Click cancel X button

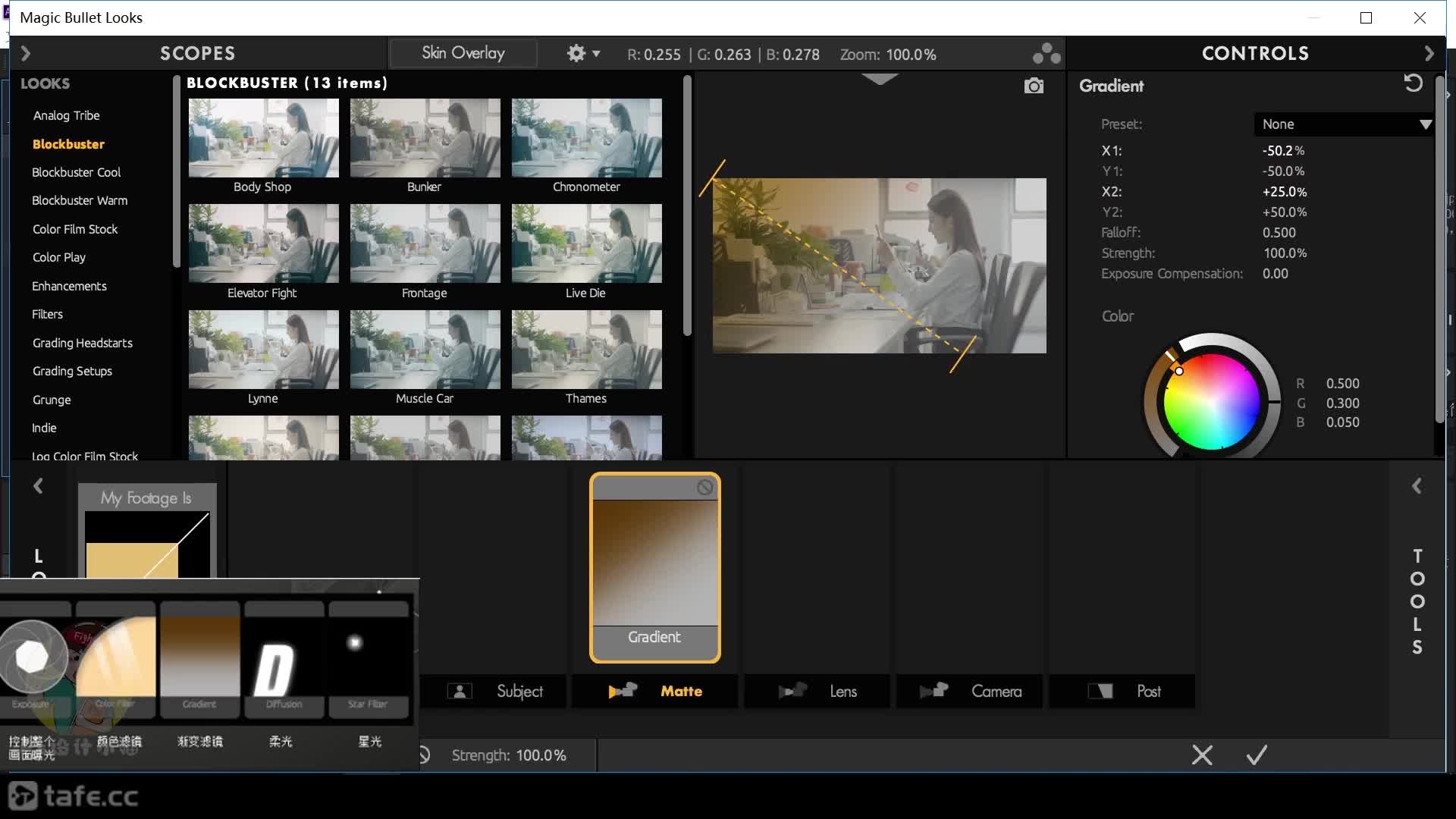(1201, 754)
